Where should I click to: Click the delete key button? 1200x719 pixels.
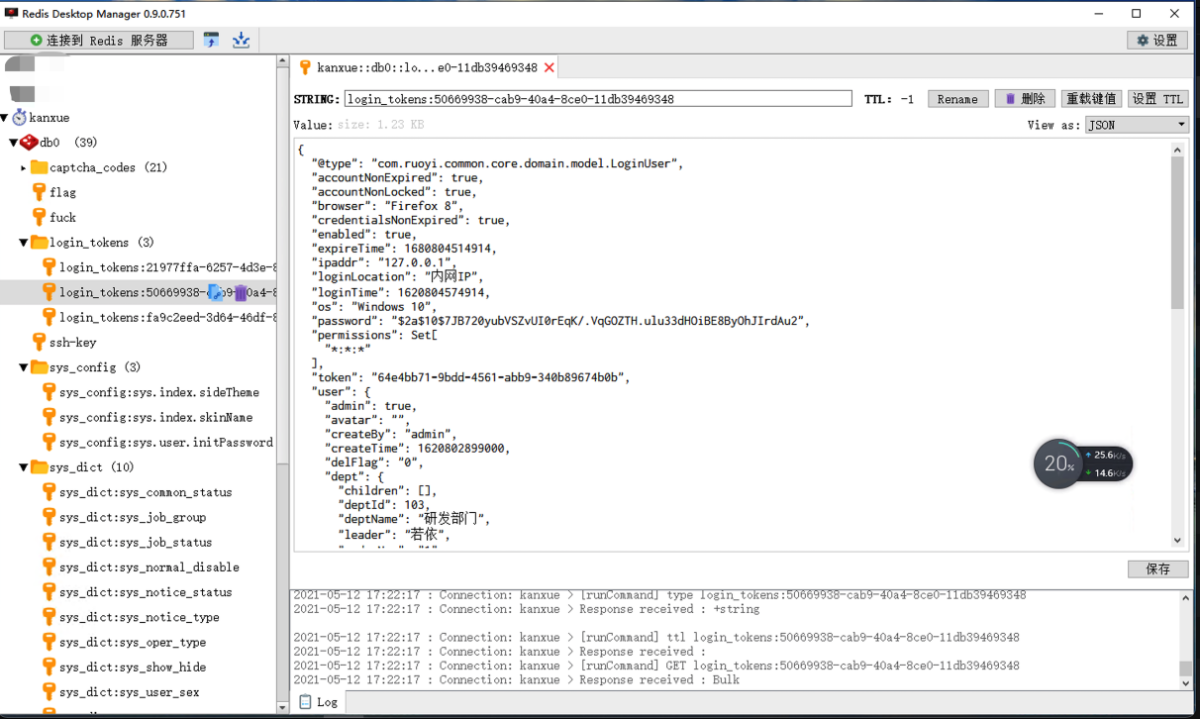(1025, 99)
